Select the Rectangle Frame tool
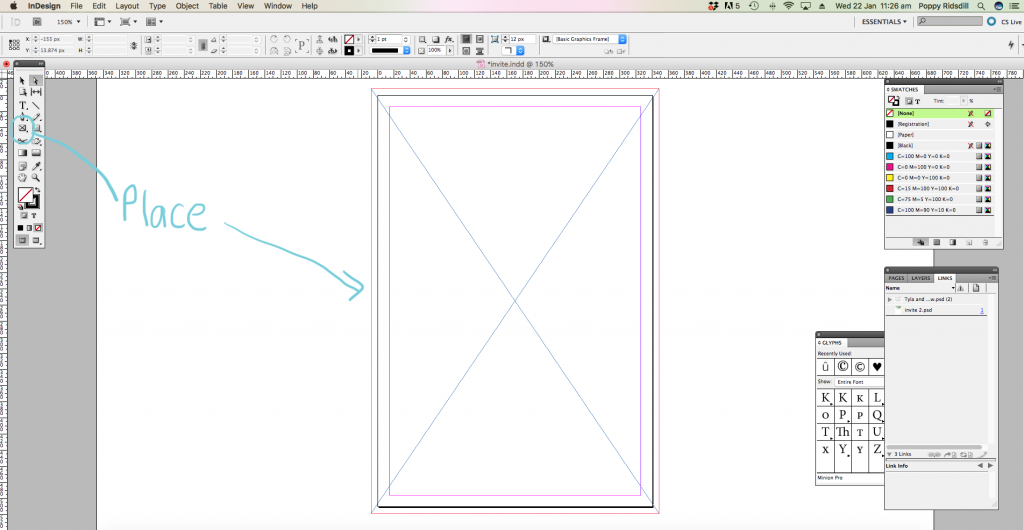 coord(23,128)
